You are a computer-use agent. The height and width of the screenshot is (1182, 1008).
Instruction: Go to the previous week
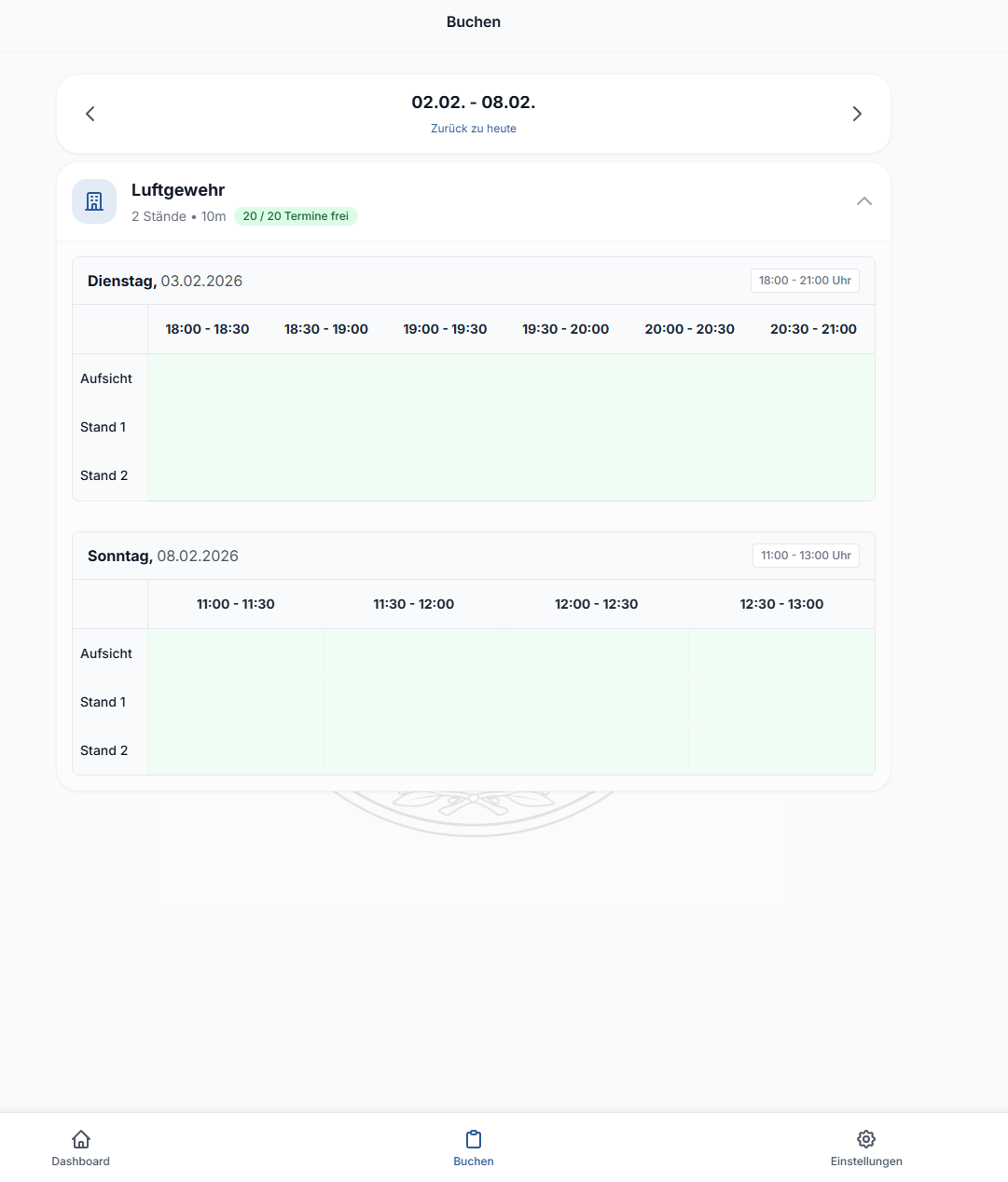coord(90,114)
